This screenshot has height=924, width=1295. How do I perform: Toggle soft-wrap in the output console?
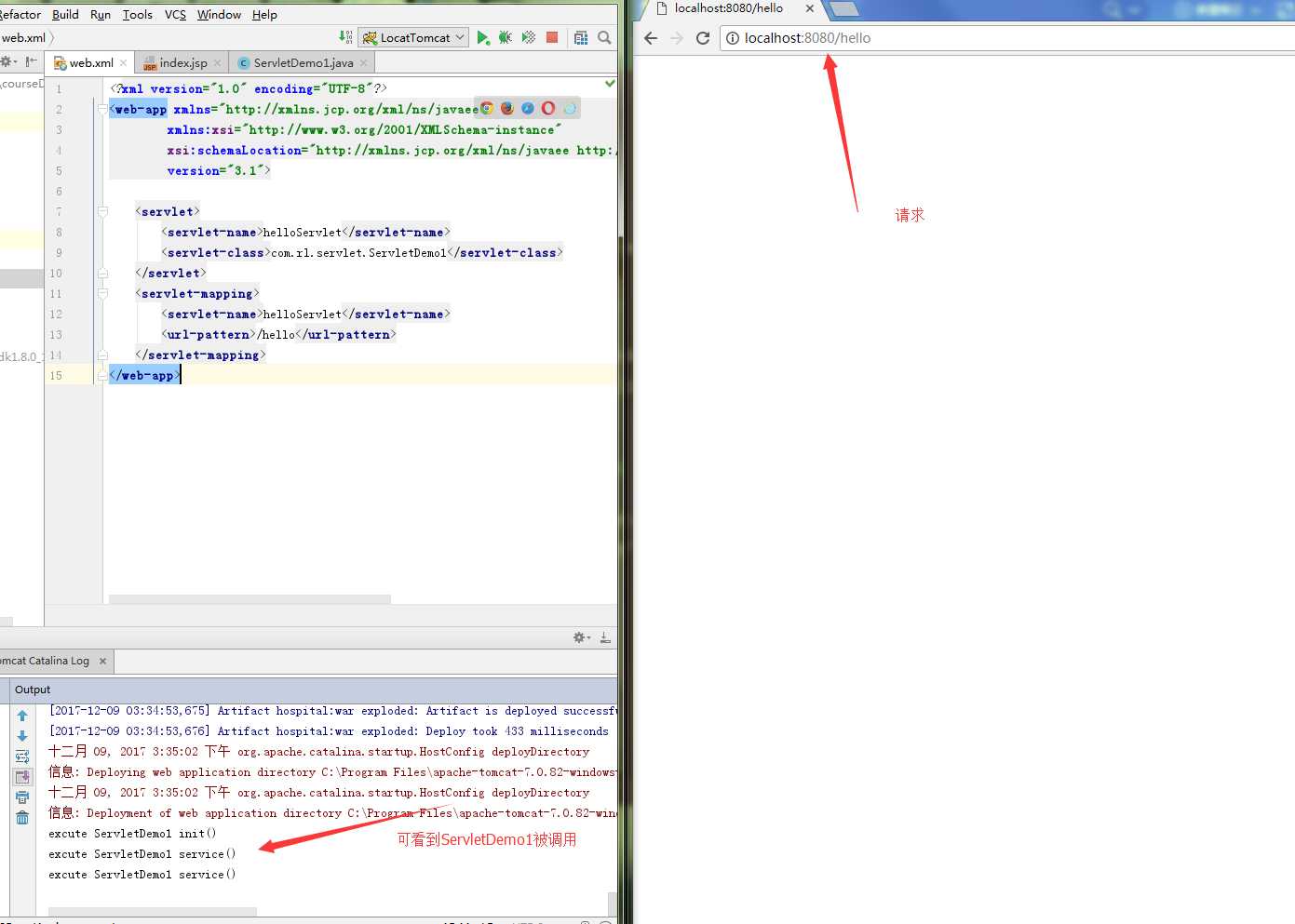click(22, 757)
